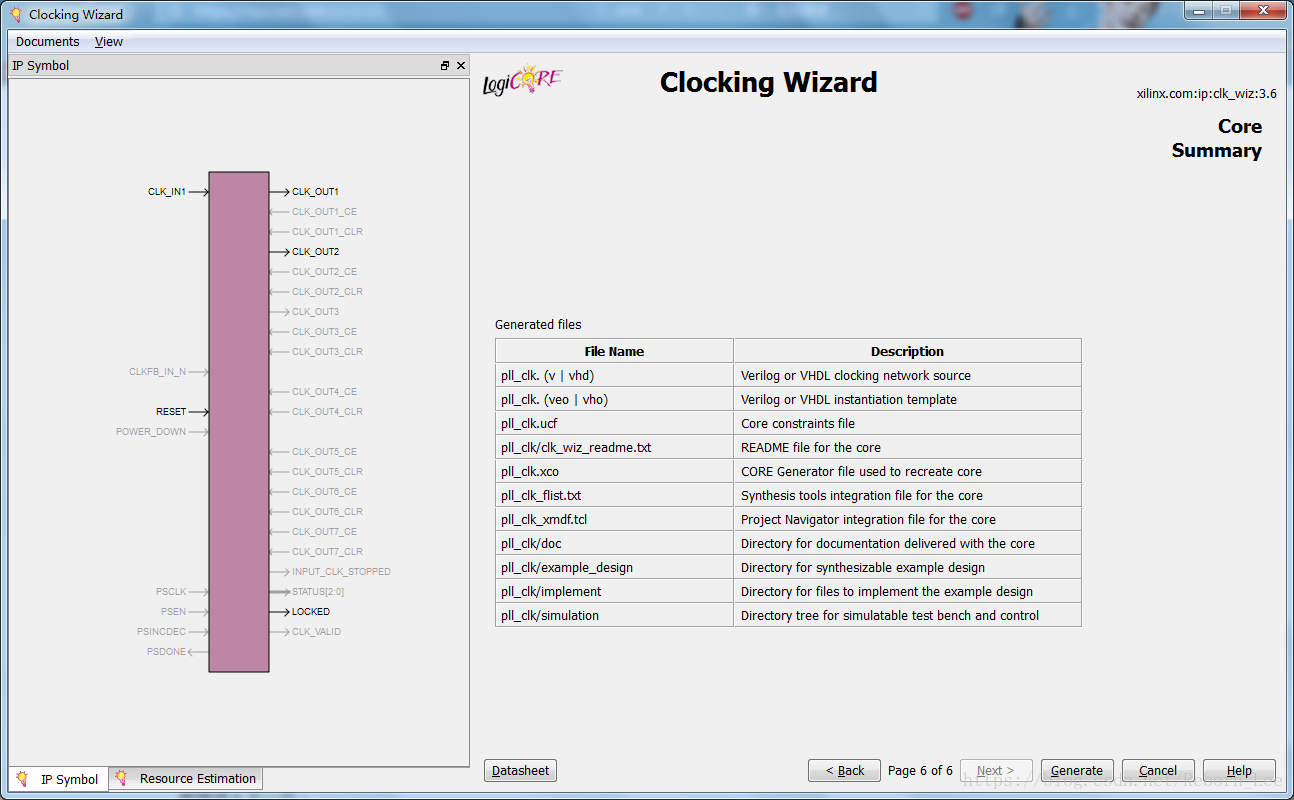Undock the IP Symbol panel
This screenshot has width=1294, height=800.
click(445, 65)
